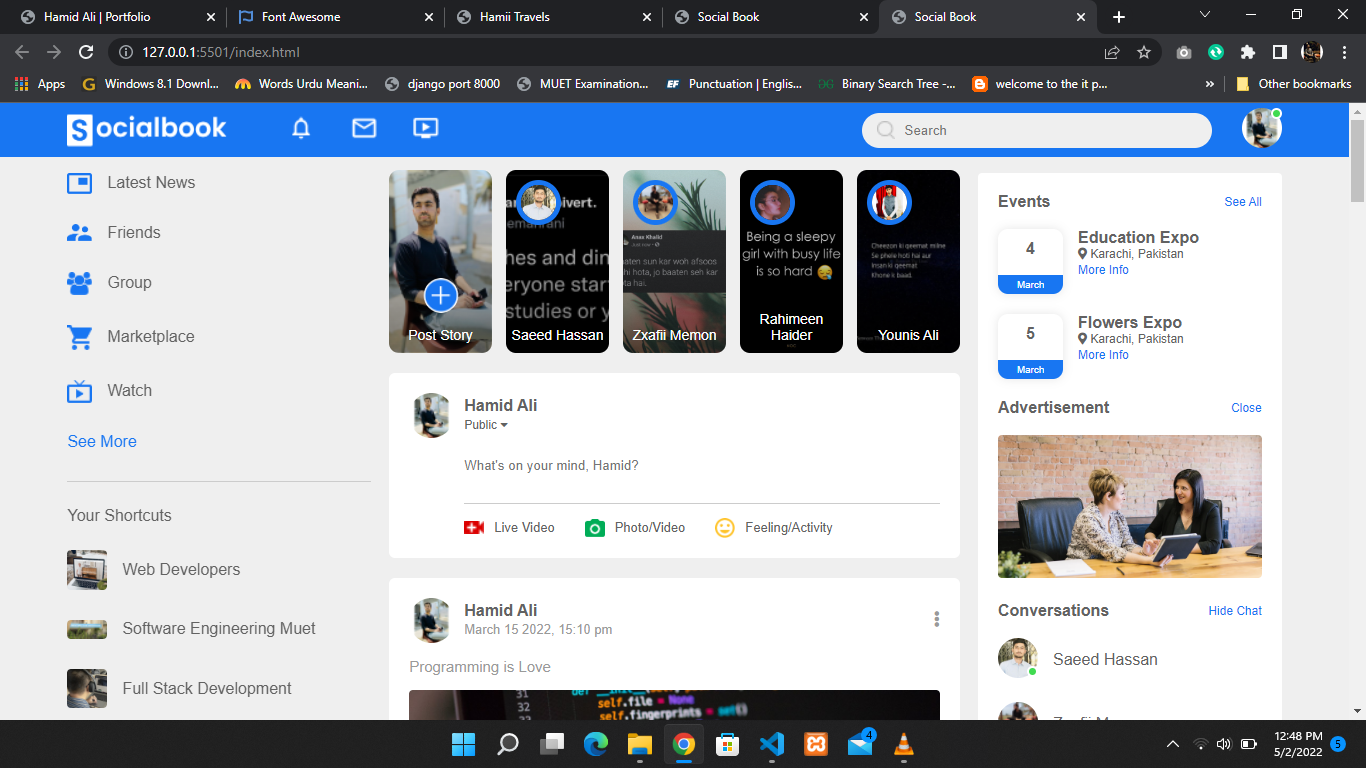The height and width of the screenshot is (768, 1366).
Task: Open Marketplace via the shopping cart icon
Action: pos(79,337)
